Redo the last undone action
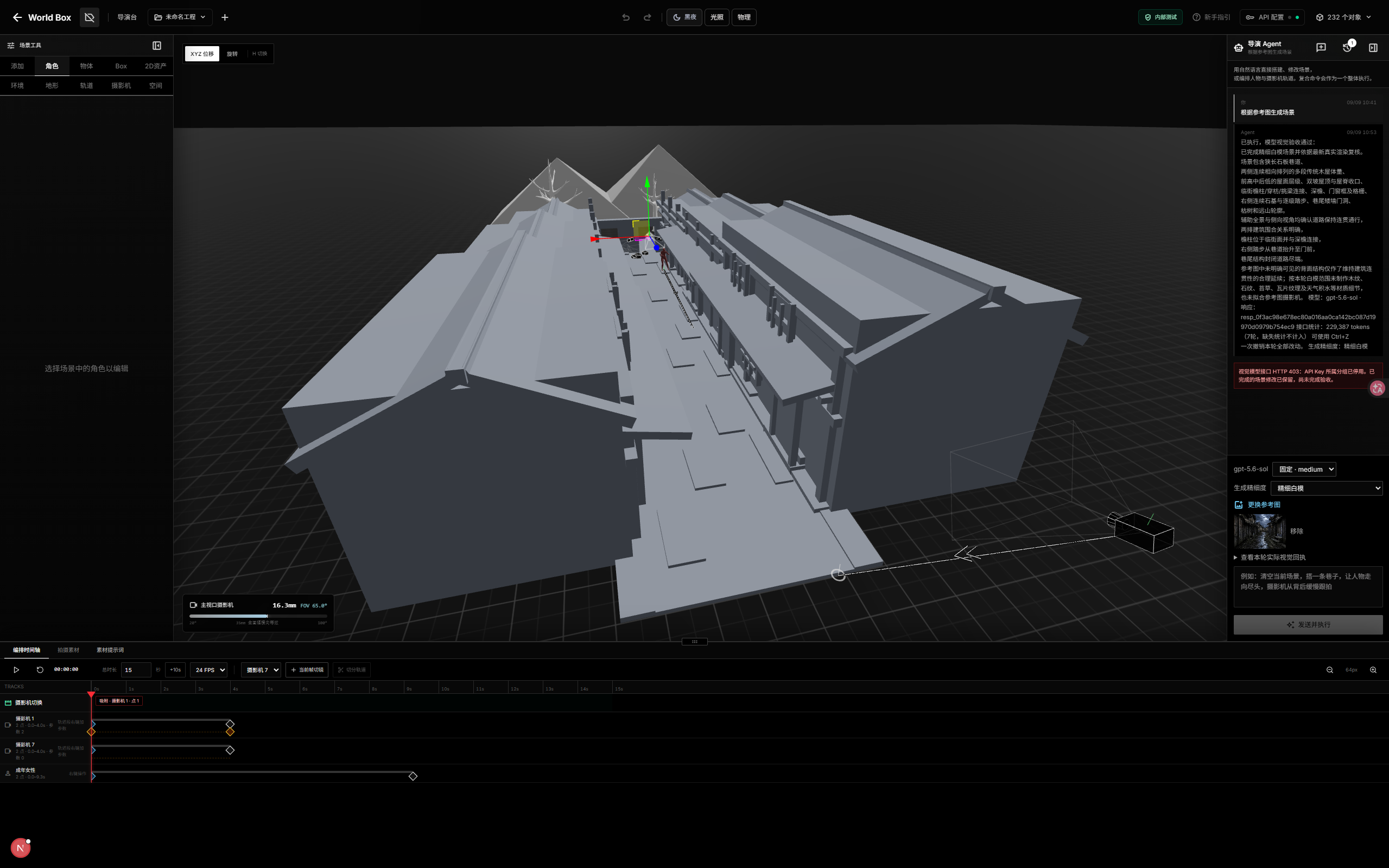 648,17
